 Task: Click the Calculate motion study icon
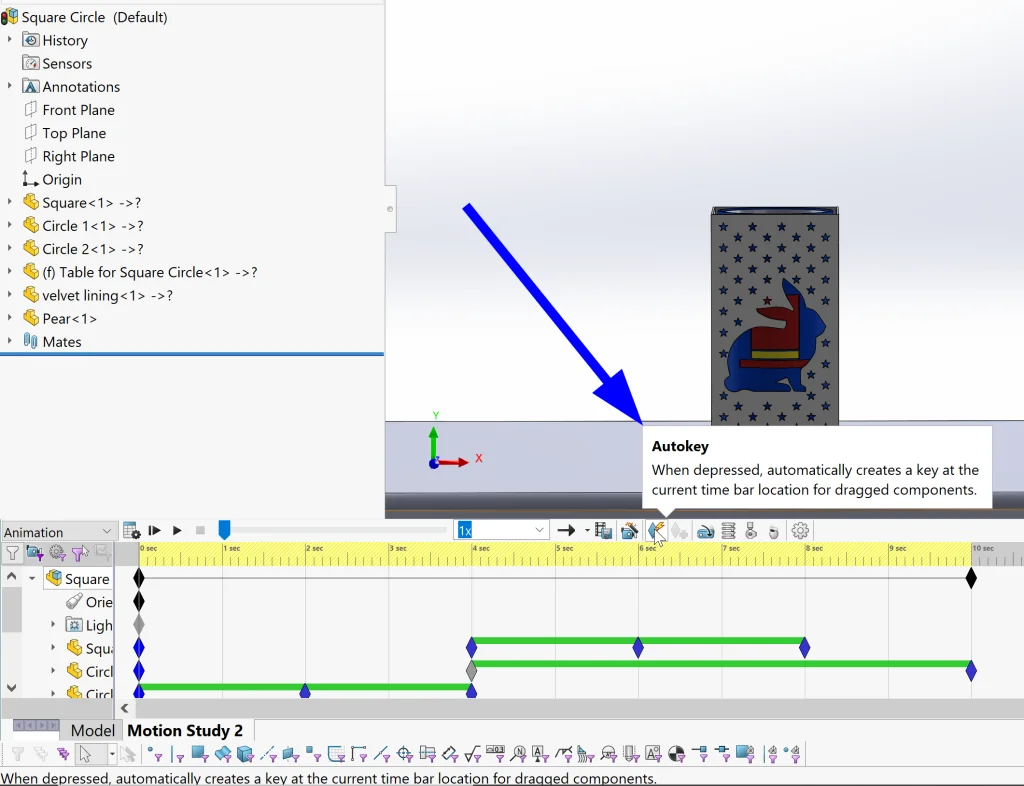[131, 531]
